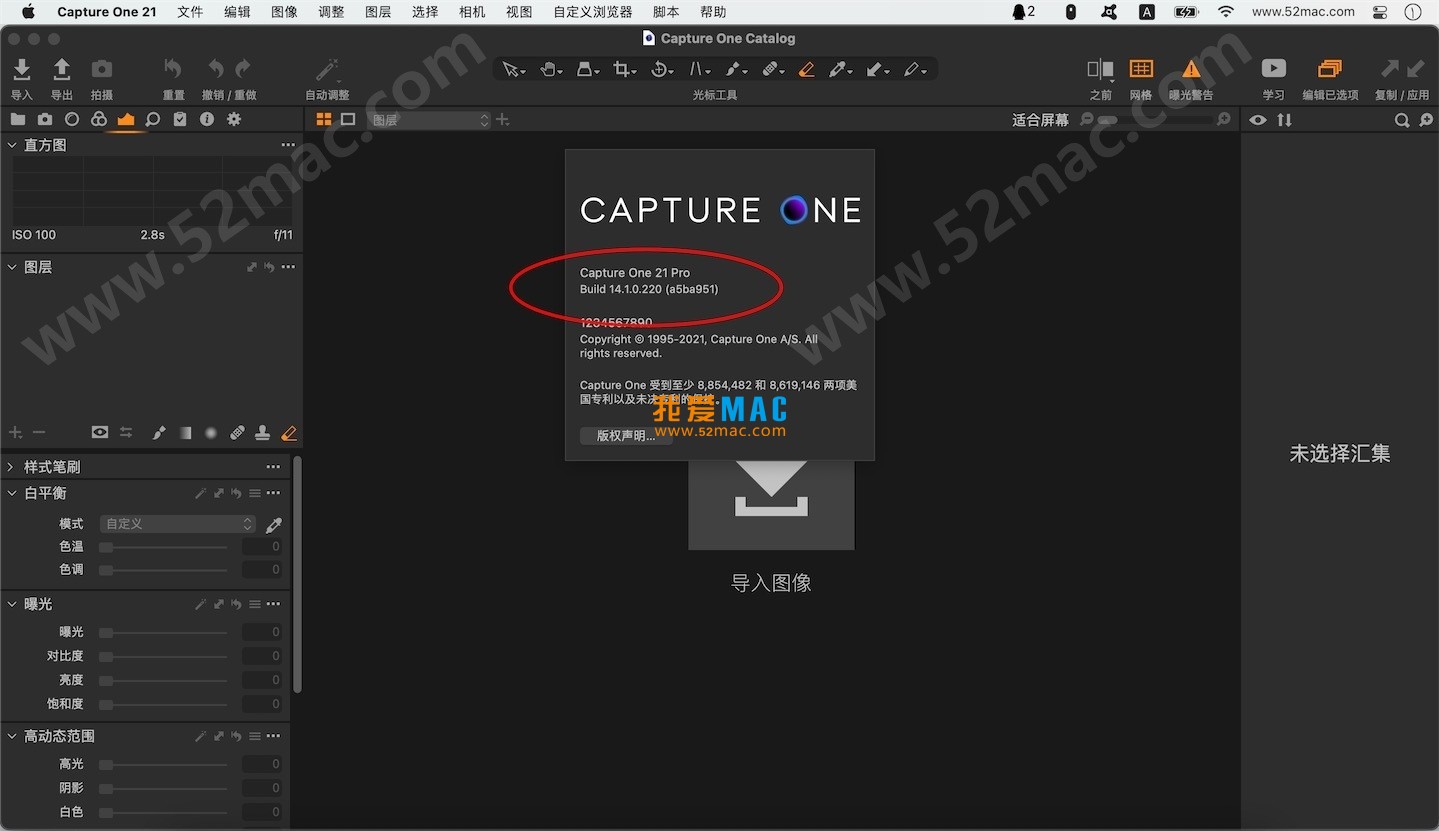Viewport: 1439px width, 831px height.
Task: Toggle the proof profile eye icon above the browser
Action: 1258,120
